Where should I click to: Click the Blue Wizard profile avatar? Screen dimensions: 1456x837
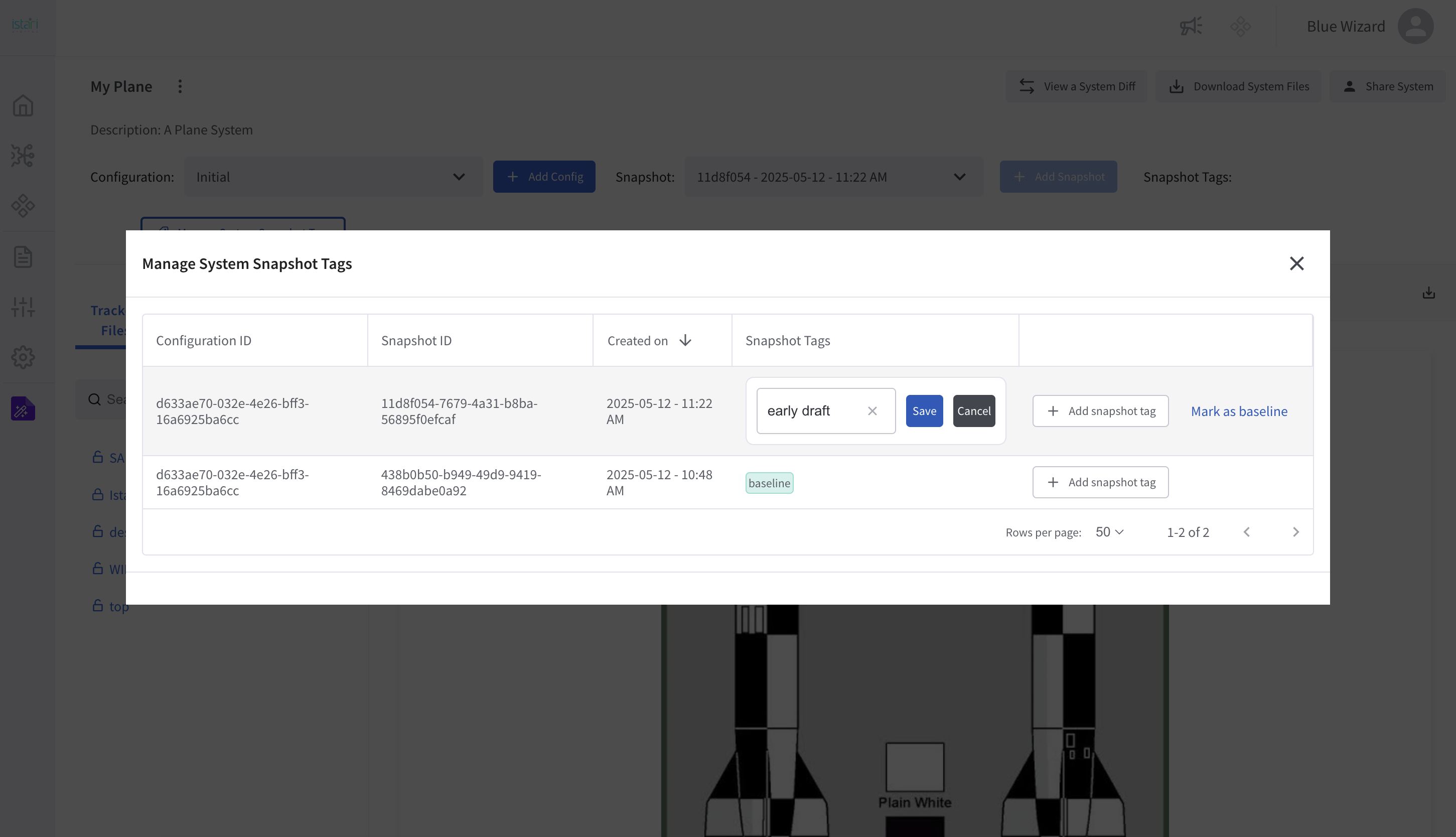[x=1415, y=26]
